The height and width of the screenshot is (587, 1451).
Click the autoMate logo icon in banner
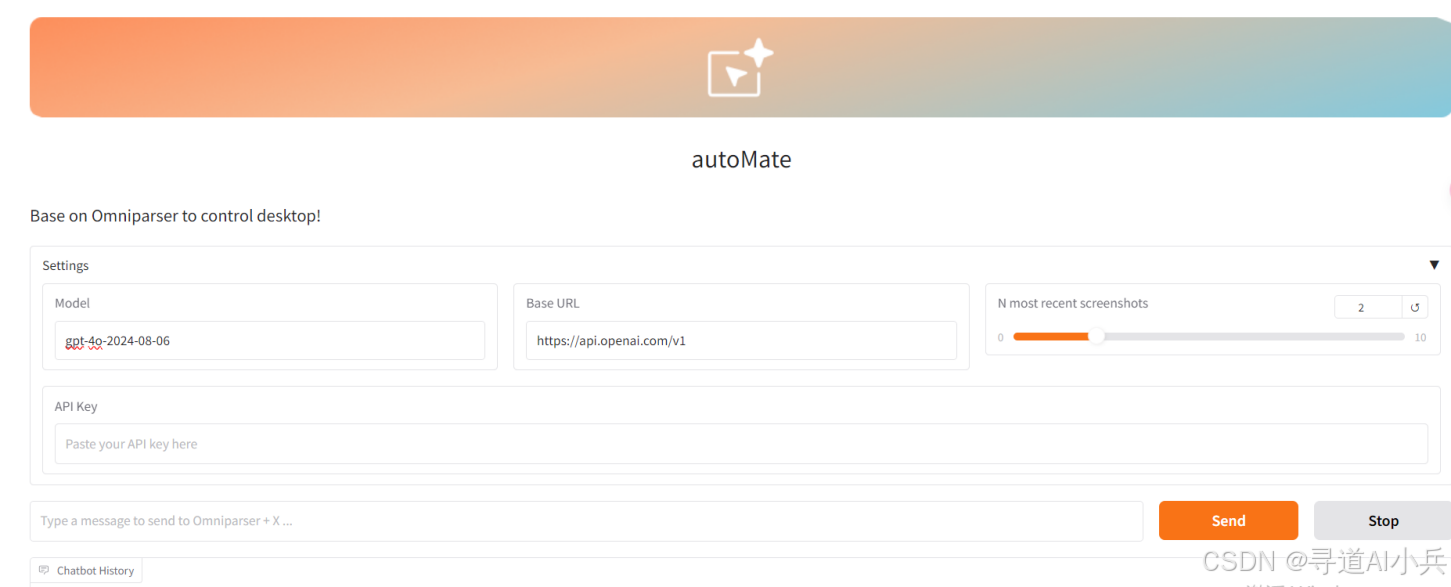point(740,68)
